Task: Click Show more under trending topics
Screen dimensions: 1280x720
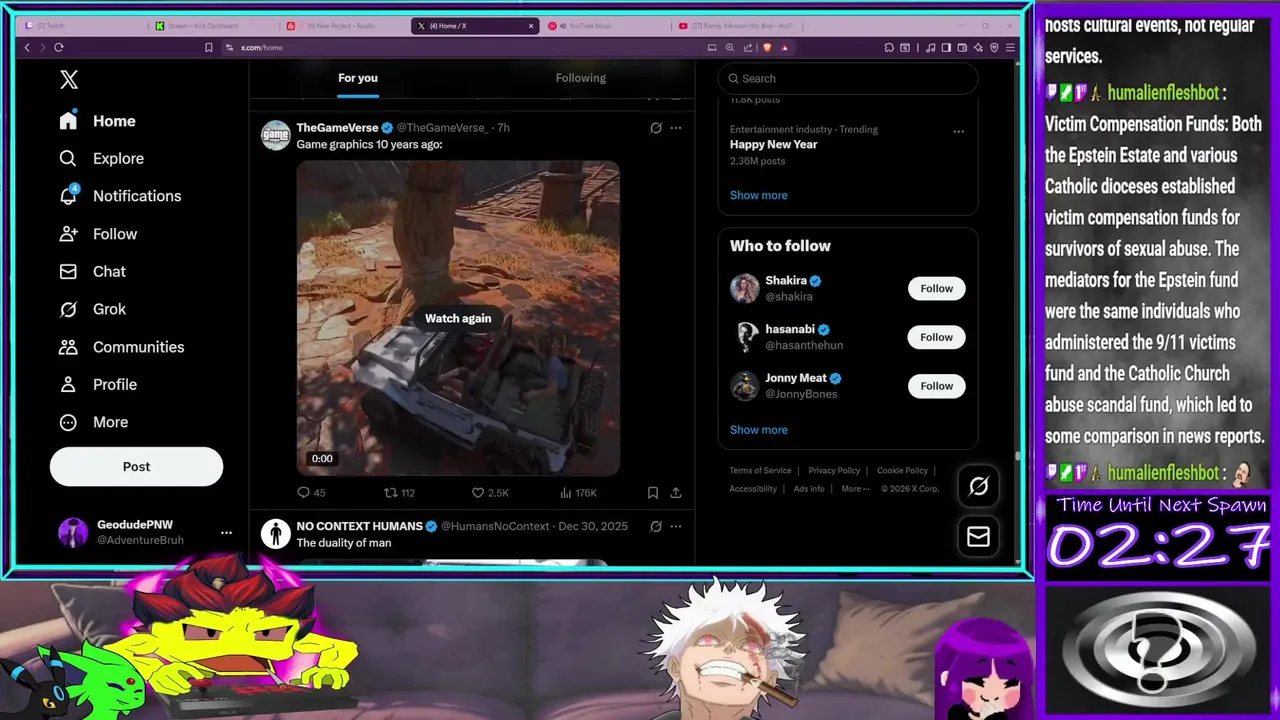Action: (x=758, y=195)
